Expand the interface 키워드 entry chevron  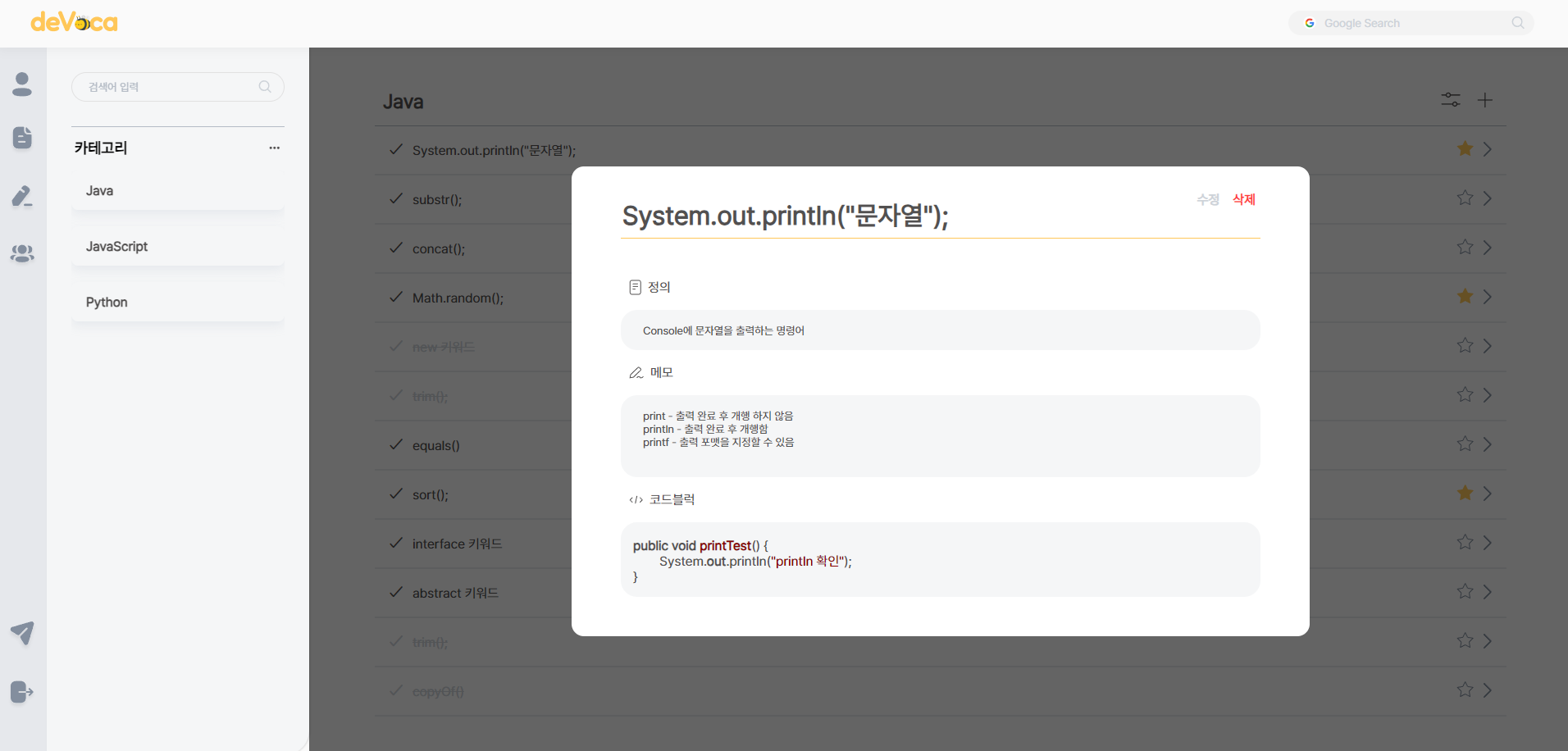[x=1488, y=542]
